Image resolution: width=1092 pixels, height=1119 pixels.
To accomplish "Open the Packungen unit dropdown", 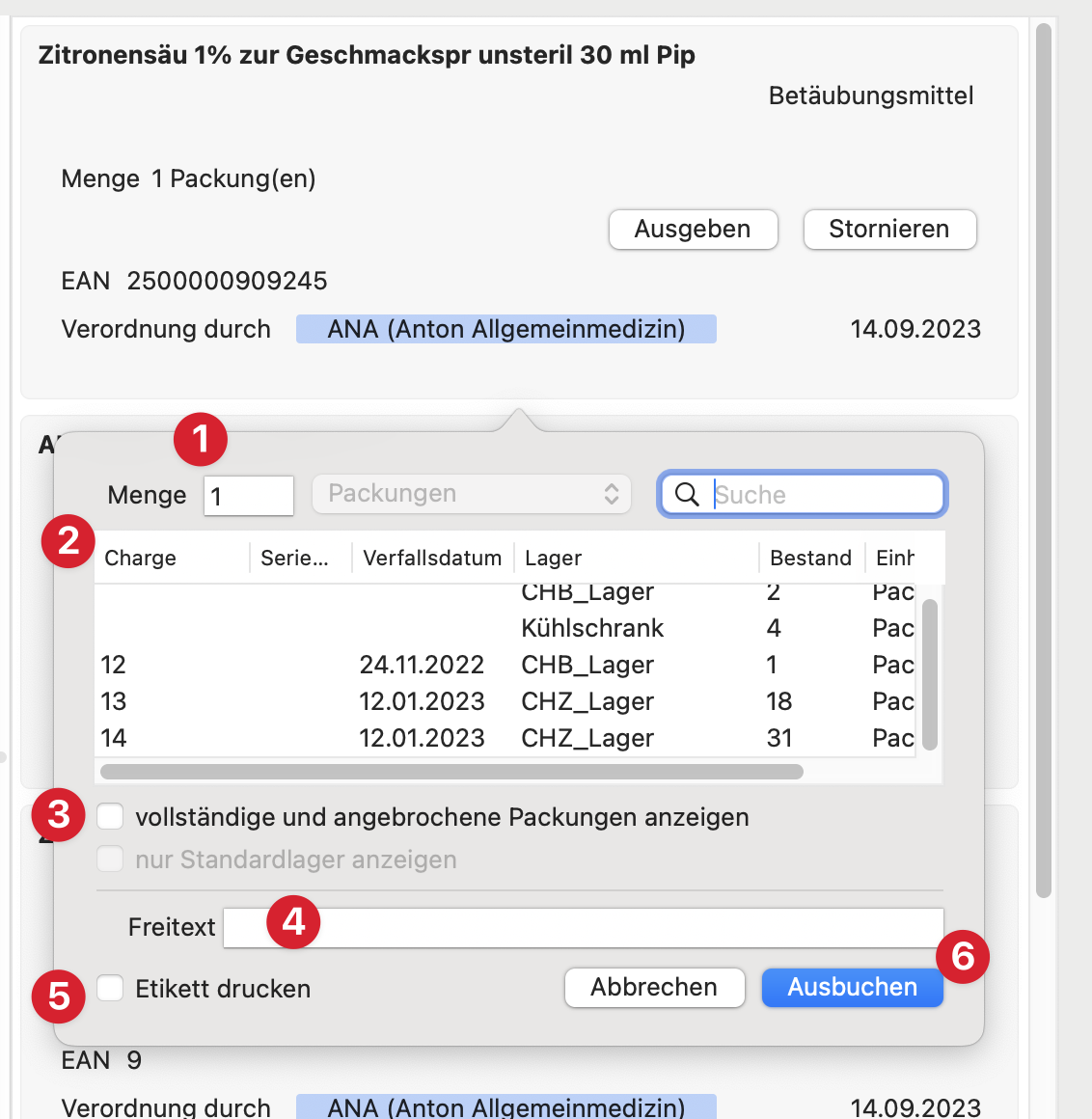I will coord(471,494).
